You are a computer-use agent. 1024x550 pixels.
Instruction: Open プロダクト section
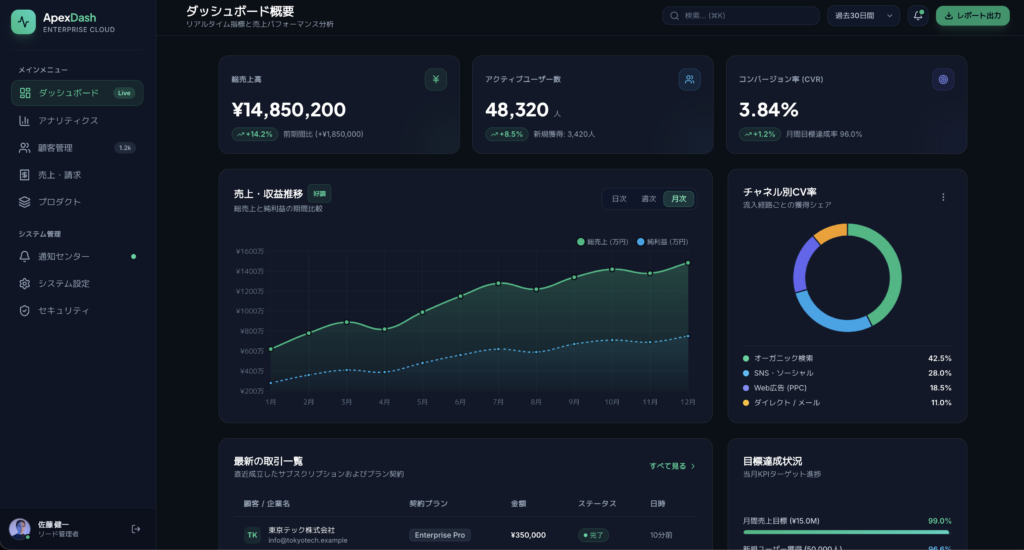point(77,202)
